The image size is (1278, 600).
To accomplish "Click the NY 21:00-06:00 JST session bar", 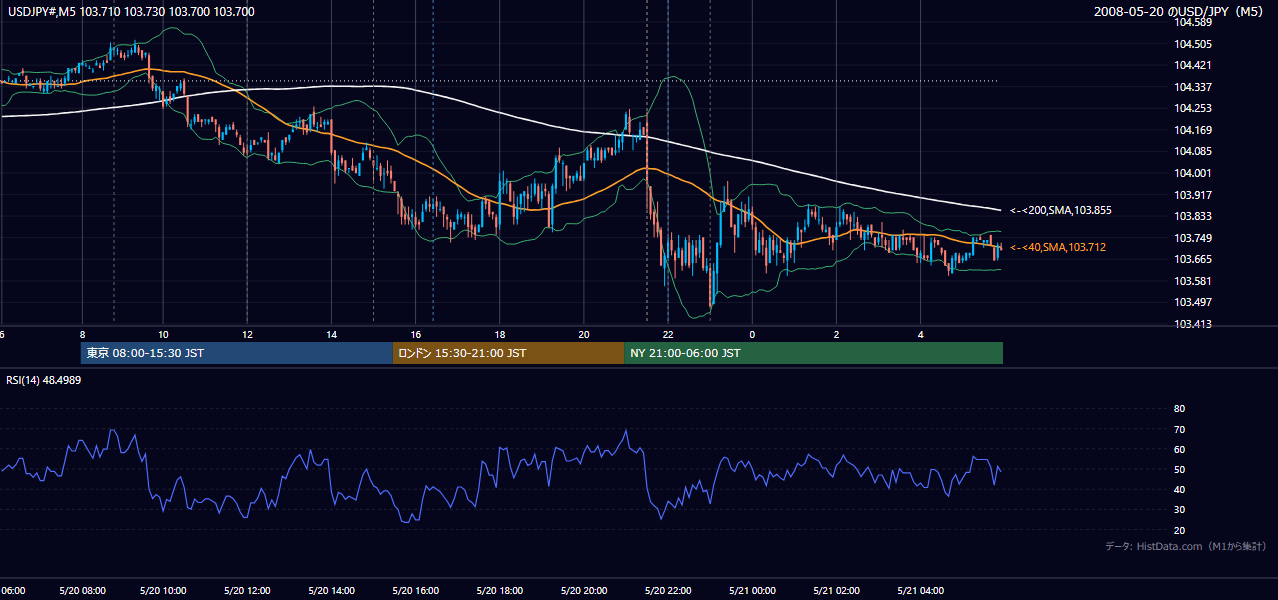I will coord(813,353).
